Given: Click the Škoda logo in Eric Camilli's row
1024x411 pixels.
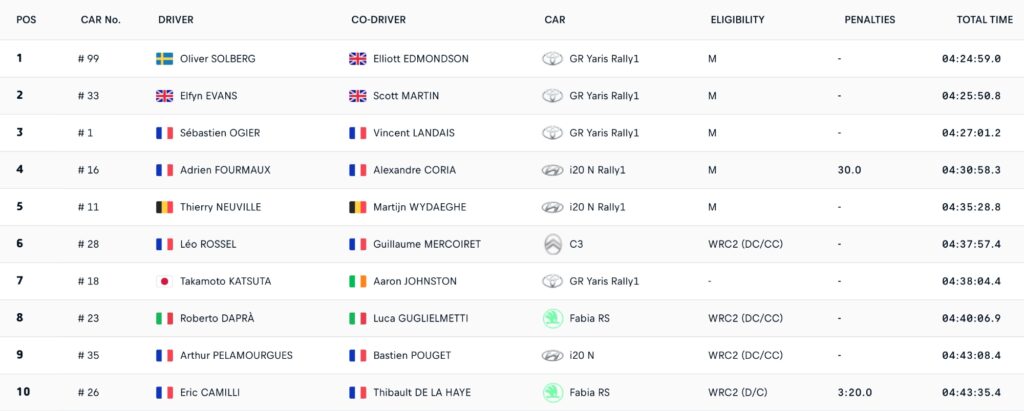Looking at the screenshot, I should (552, 392).
